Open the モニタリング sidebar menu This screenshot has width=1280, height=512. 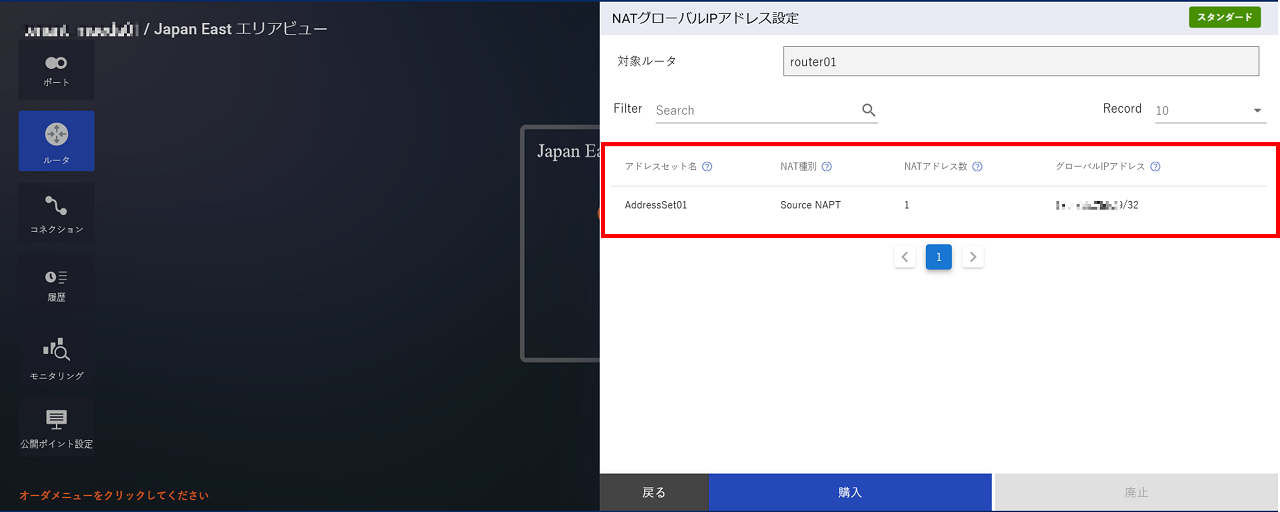[56, 360]
